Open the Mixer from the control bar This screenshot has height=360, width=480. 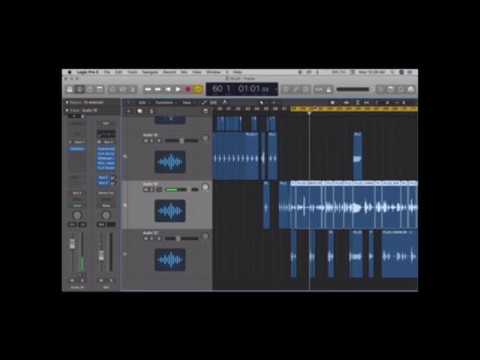123,89
